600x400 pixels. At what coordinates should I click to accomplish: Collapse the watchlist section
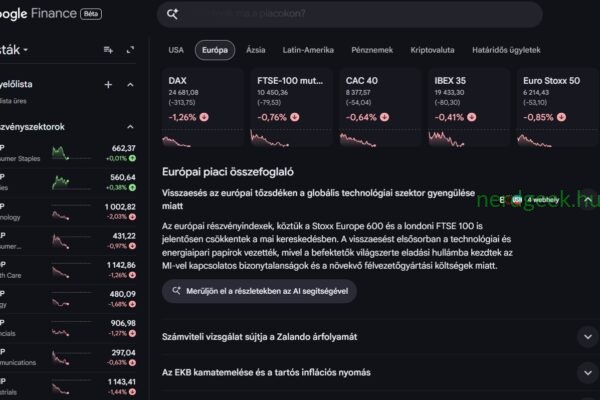(130, 85)
